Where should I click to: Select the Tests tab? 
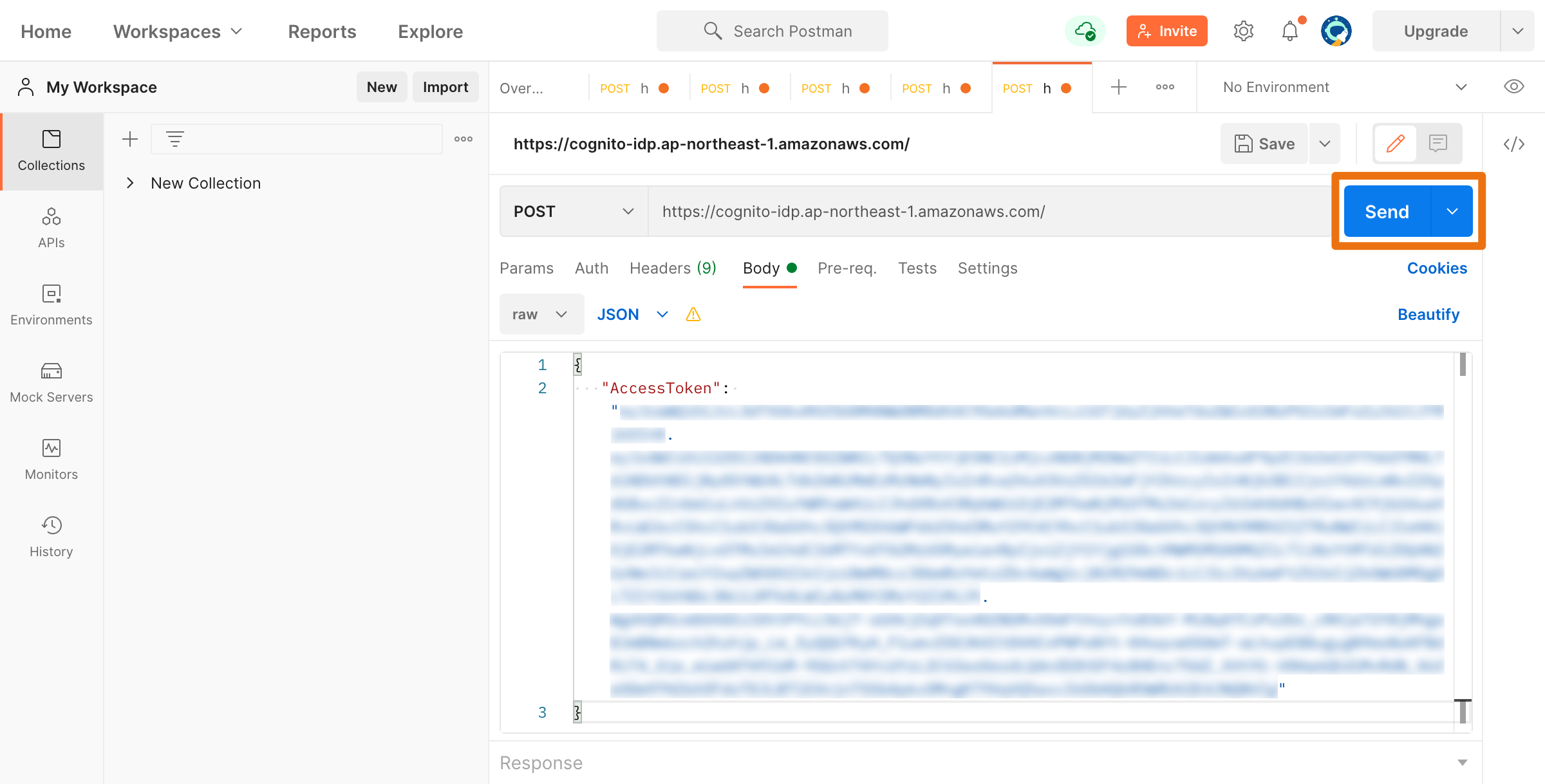click(917, 268)
